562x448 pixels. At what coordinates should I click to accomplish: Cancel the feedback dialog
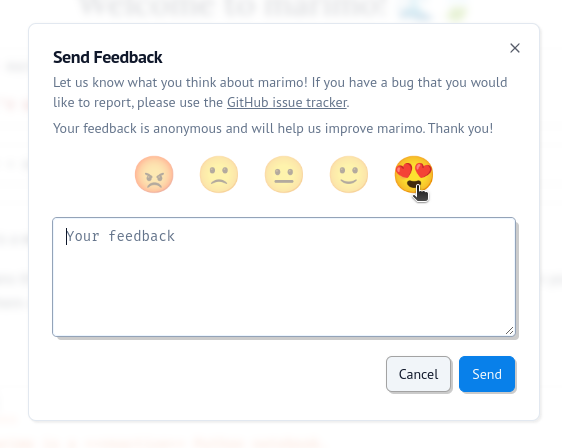[x=418, y=374]
